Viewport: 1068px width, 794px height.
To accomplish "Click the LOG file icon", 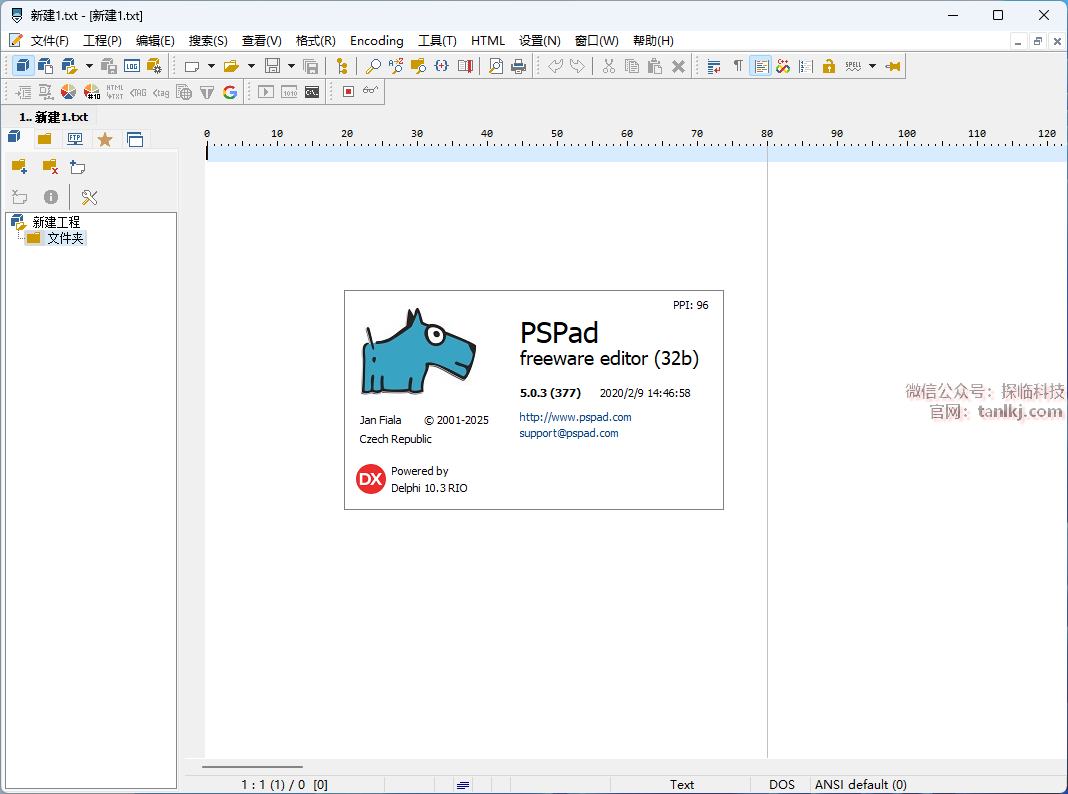I will (132, 66).
